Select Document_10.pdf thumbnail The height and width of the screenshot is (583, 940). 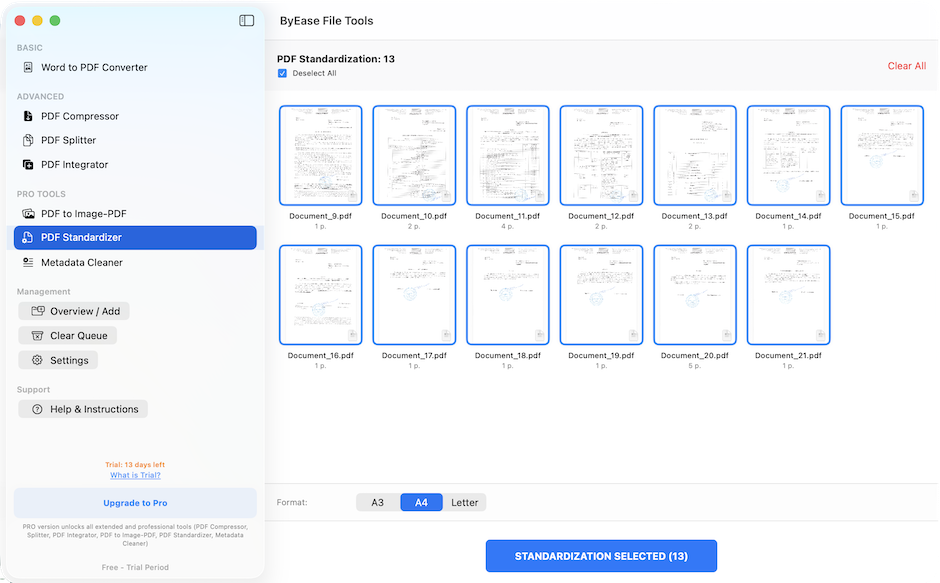(x=414, y=155)
